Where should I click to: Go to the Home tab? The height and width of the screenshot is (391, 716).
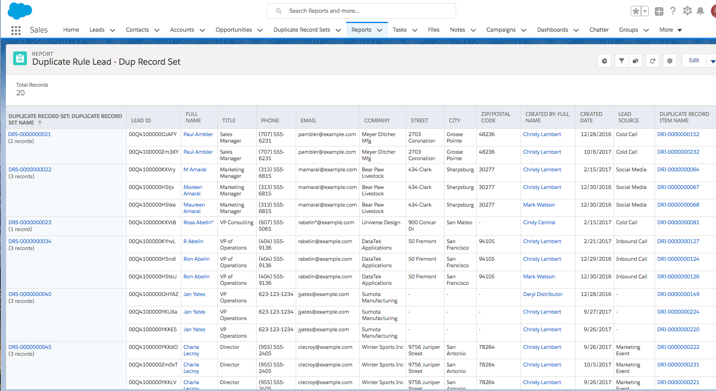71,30
